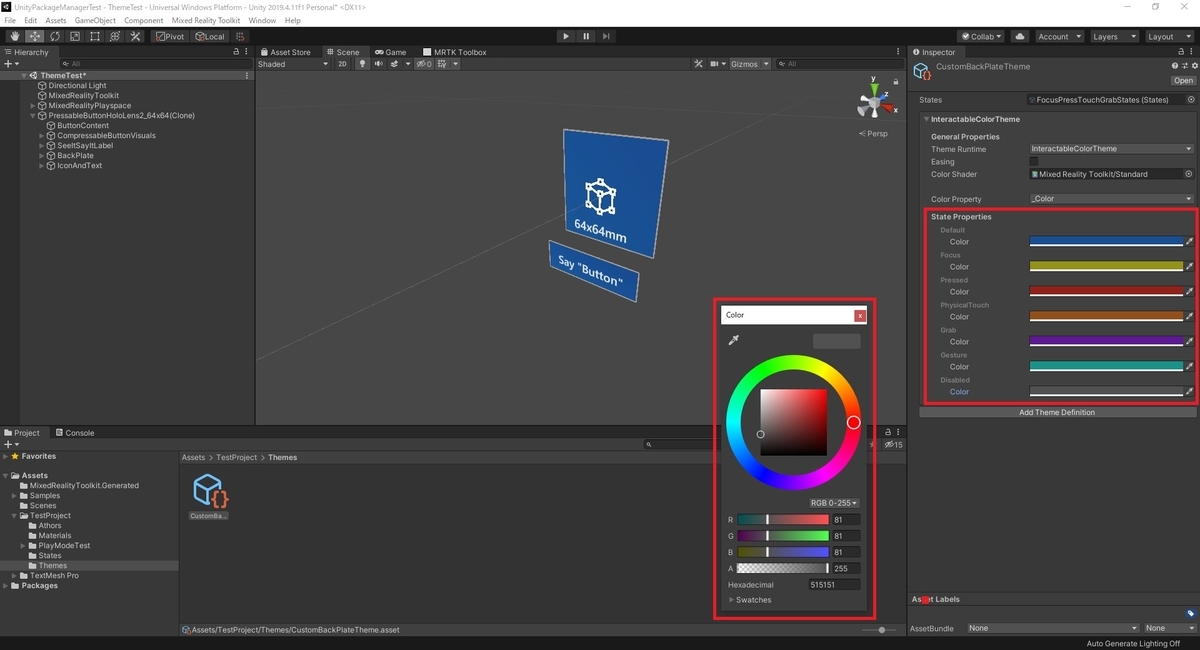The width and height of the screenshot is (1200, 650).
Task: Select the Move tool
Action: [34, 36]
